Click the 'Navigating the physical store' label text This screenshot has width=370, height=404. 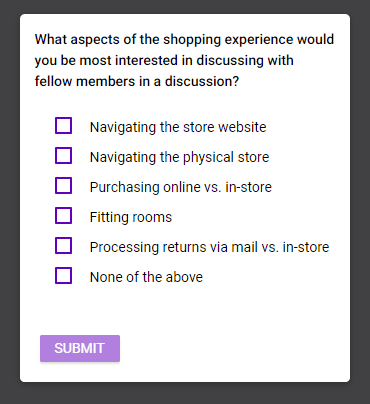[179, 157]
